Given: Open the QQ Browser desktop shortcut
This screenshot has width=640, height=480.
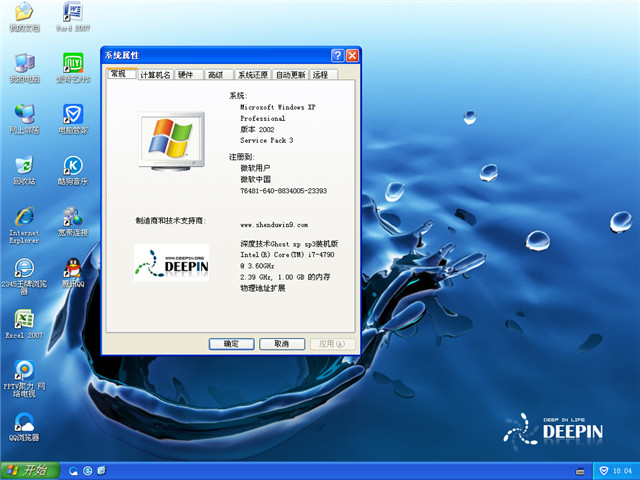Looking at the screenshot, I should point(24,427).
